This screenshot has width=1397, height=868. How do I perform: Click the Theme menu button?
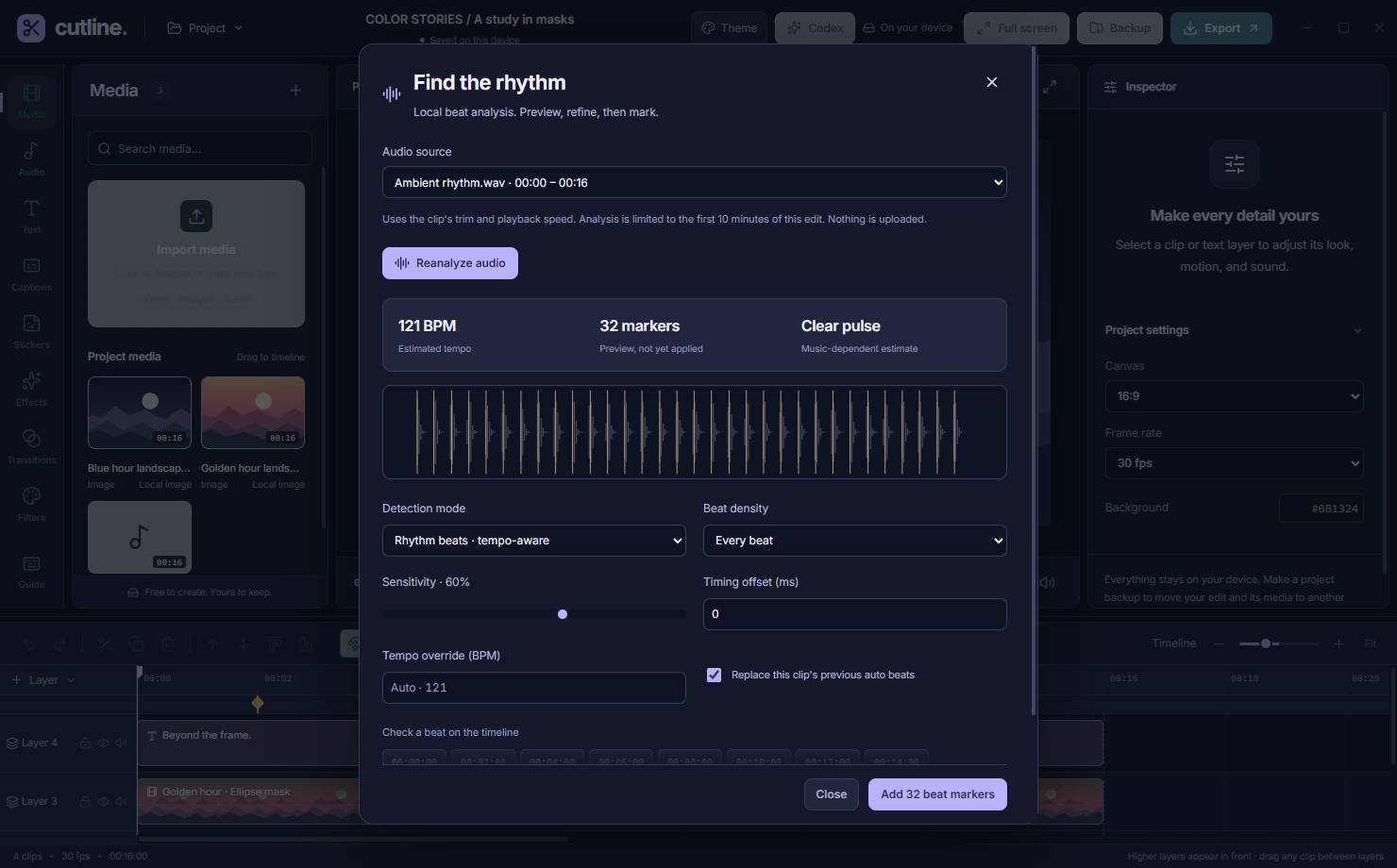coord(730,28)
